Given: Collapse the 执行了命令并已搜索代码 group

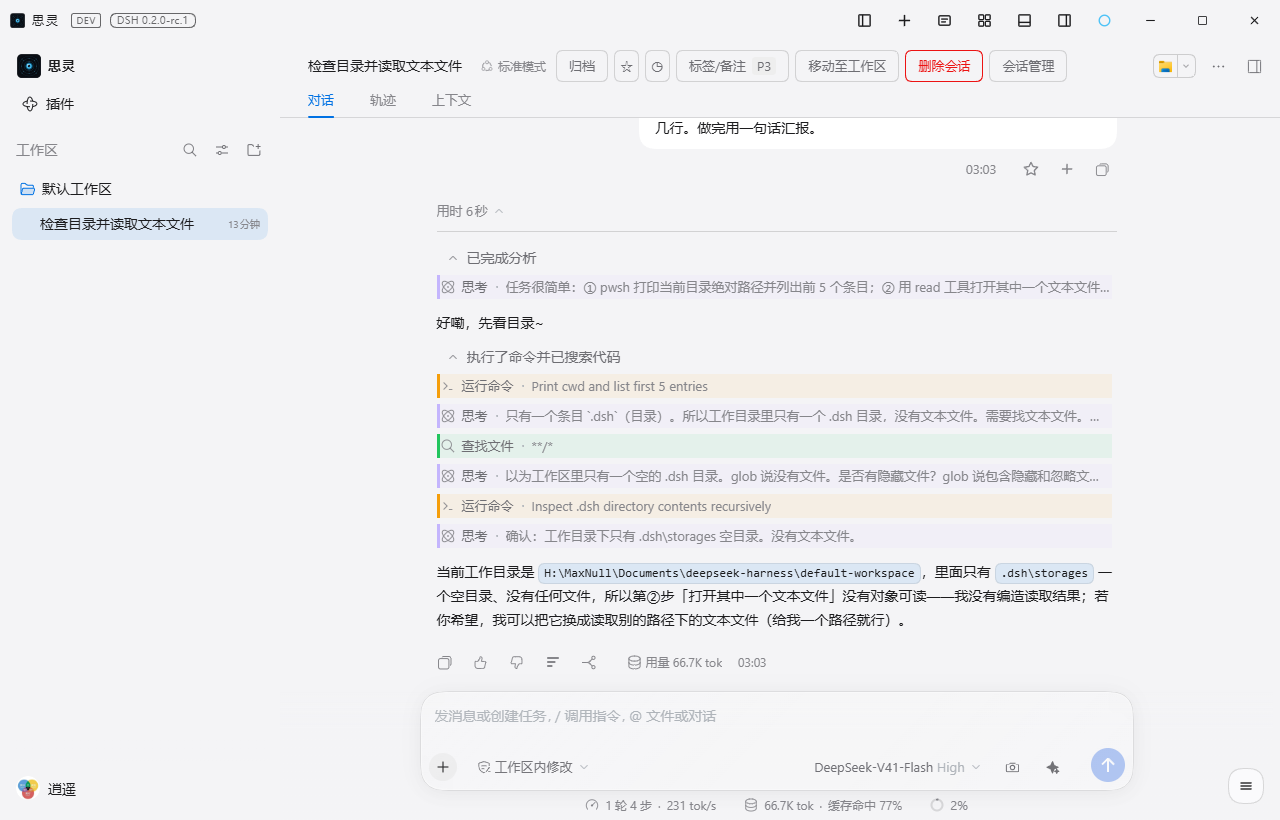Looking at the screenshot, I should point(534,357).
